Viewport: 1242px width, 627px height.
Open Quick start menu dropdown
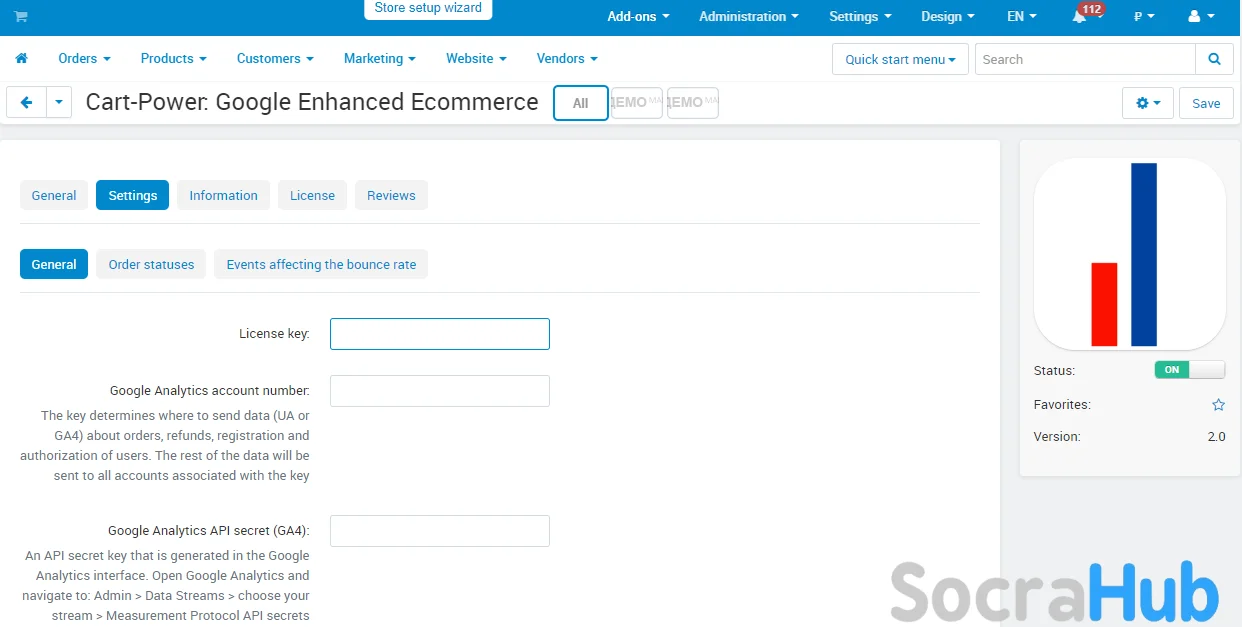pos(900,59)
